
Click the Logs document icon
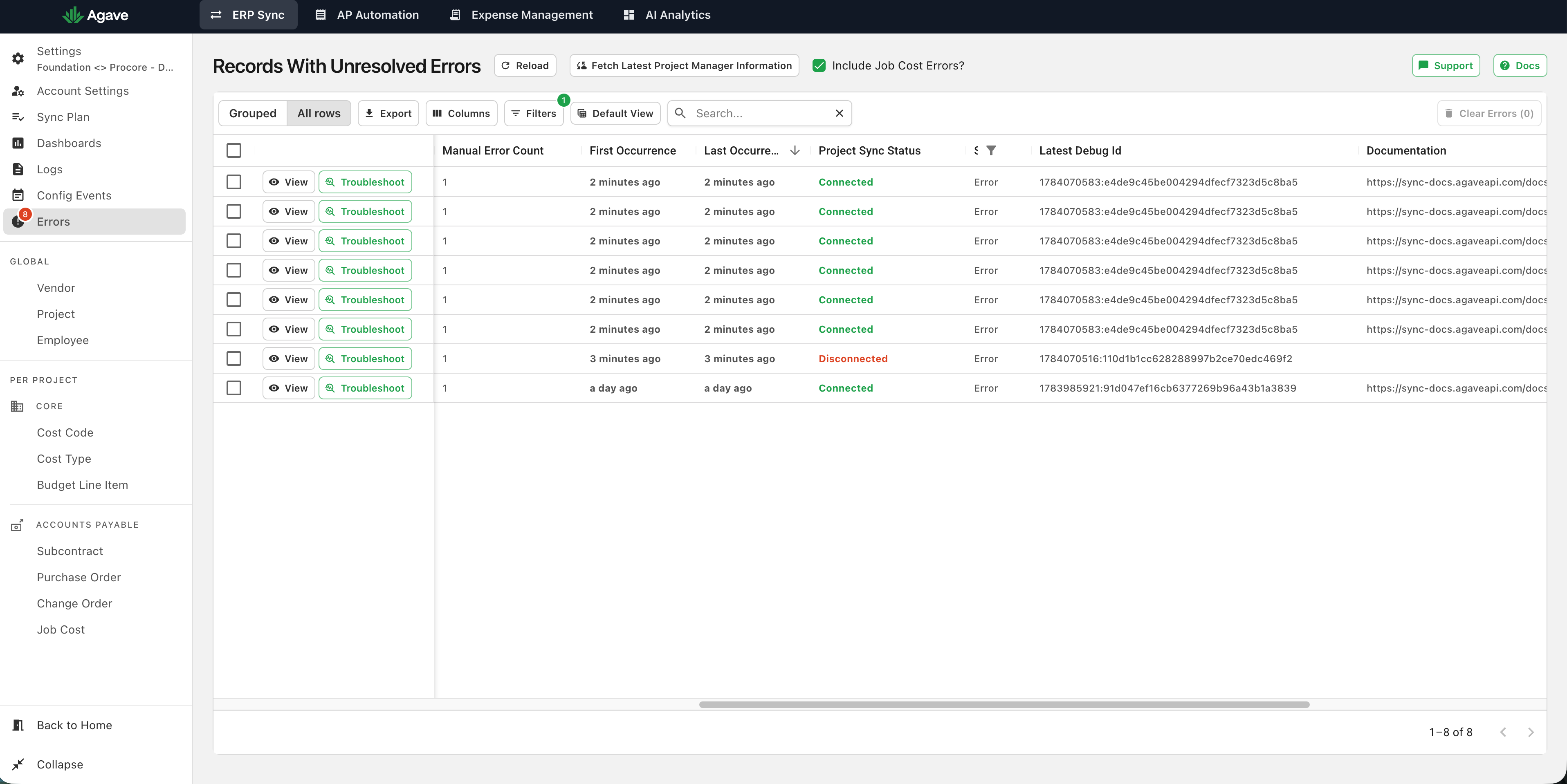coord(18,169)
